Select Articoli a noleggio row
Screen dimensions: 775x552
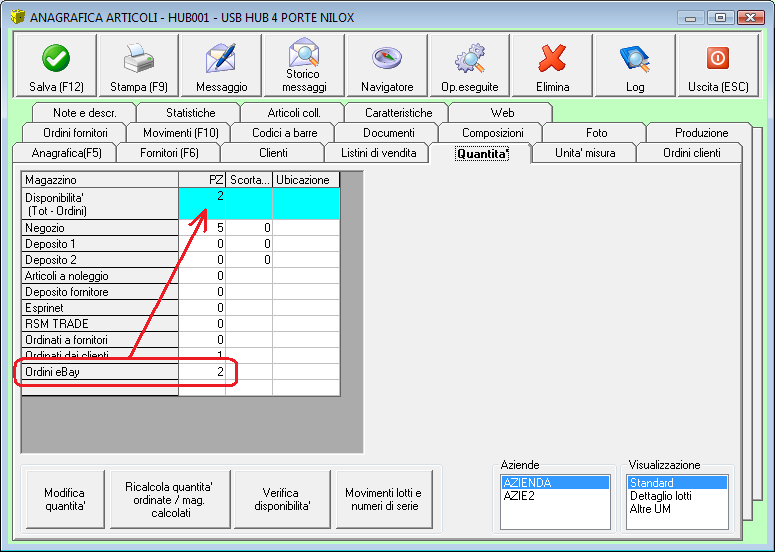(x=100, y=276)
